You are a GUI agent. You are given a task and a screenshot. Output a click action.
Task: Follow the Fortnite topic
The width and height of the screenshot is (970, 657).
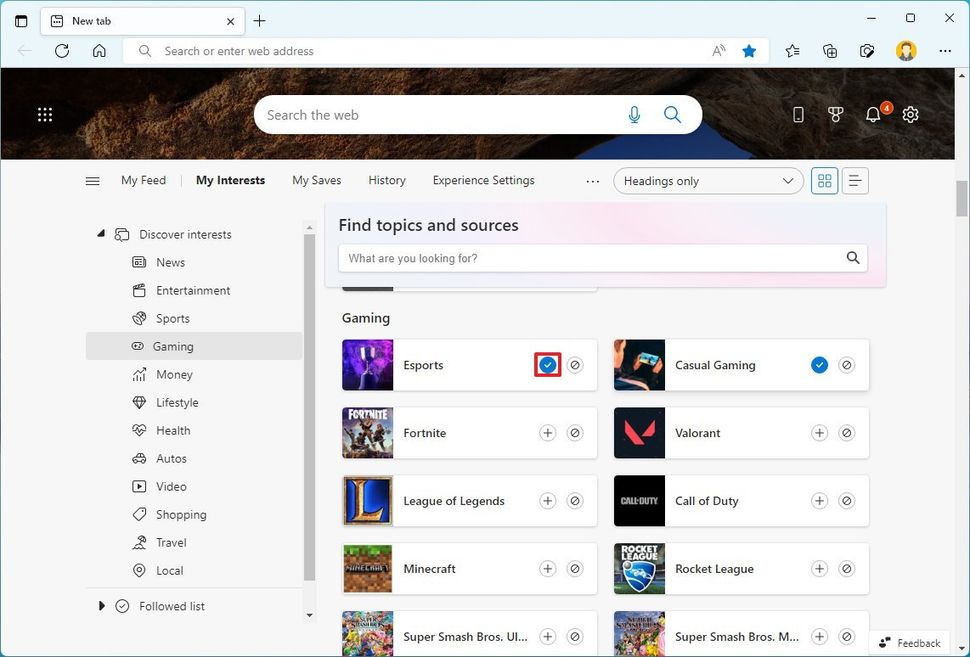tap(547, 433)
